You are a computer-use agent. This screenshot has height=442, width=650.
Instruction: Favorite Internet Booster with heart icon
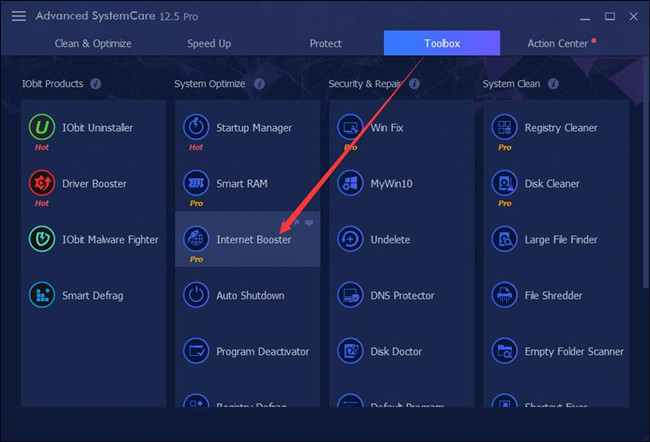(309, 223)
